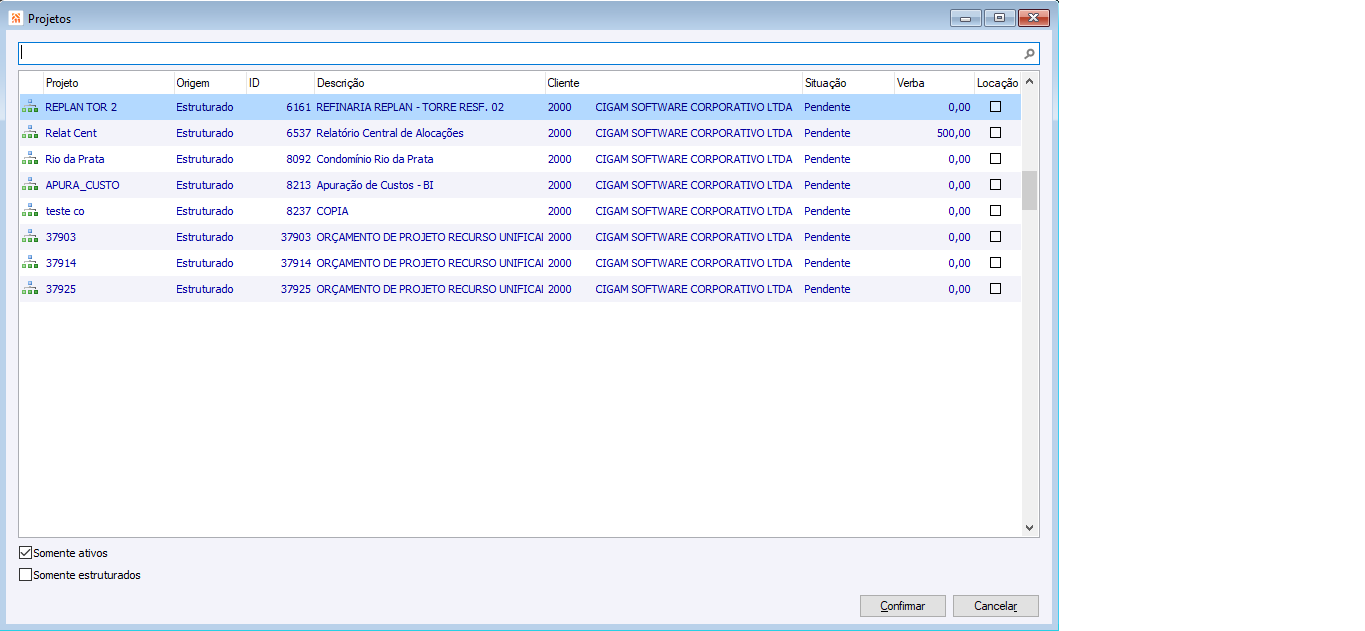Toggle Locação checkbox for Rio da Prata

995,159
